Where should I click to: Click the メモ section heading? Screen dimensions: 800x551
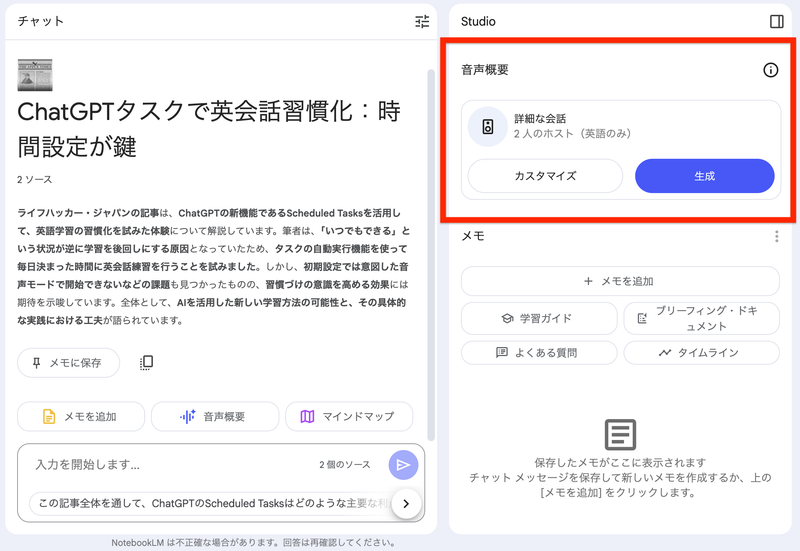(x=473, y=236)
